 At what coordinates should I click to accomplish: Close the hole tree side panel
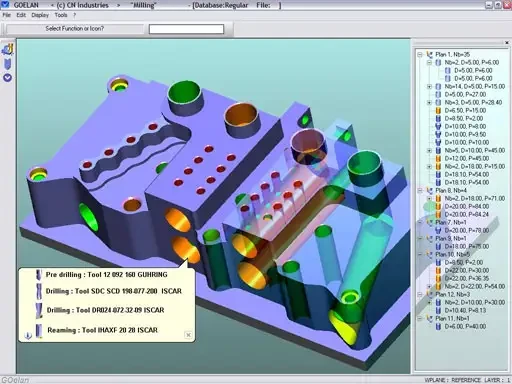tap(507, 43)
